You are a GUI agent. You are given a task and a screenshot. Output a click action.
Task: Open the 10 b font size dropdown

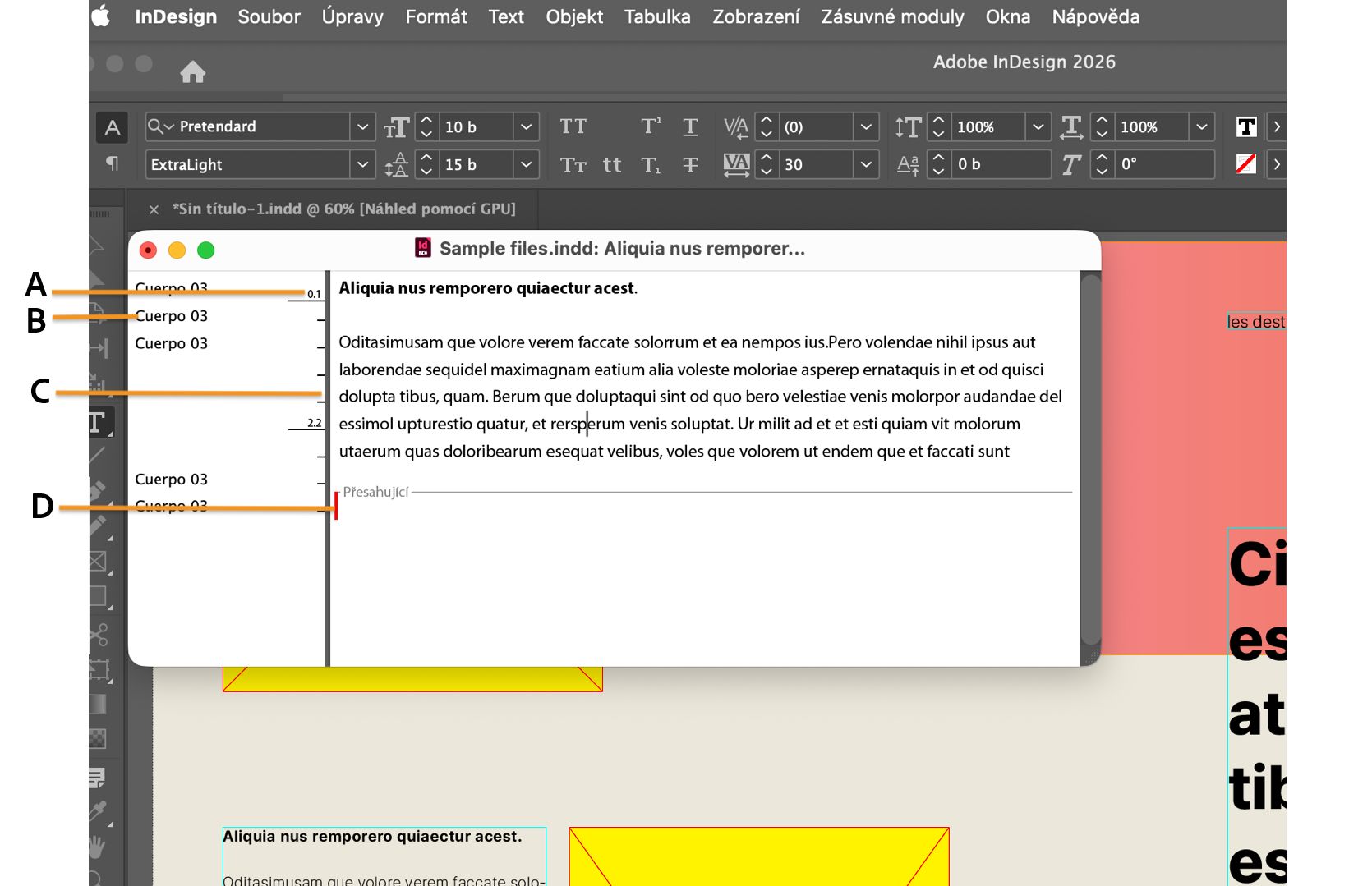pos(527,127)
